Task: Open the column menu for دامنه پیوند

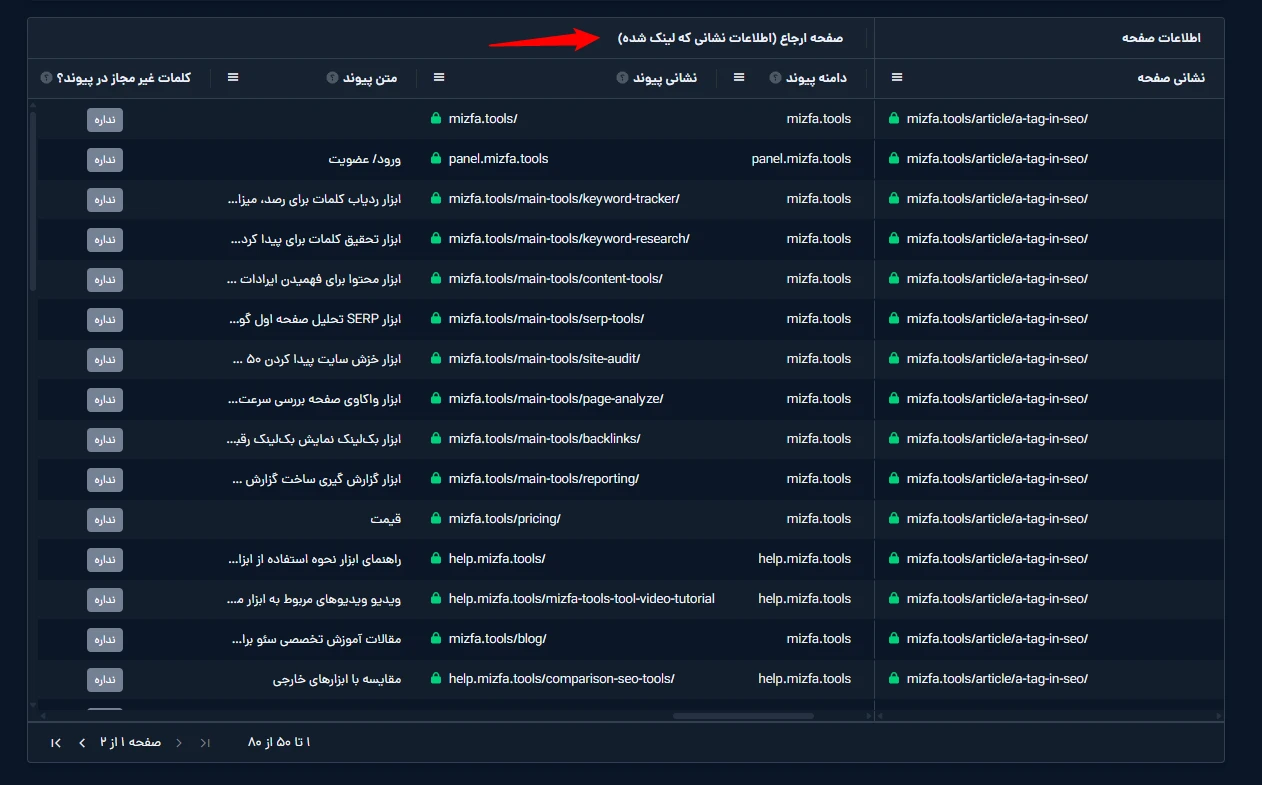Action: tap(739, 78)
